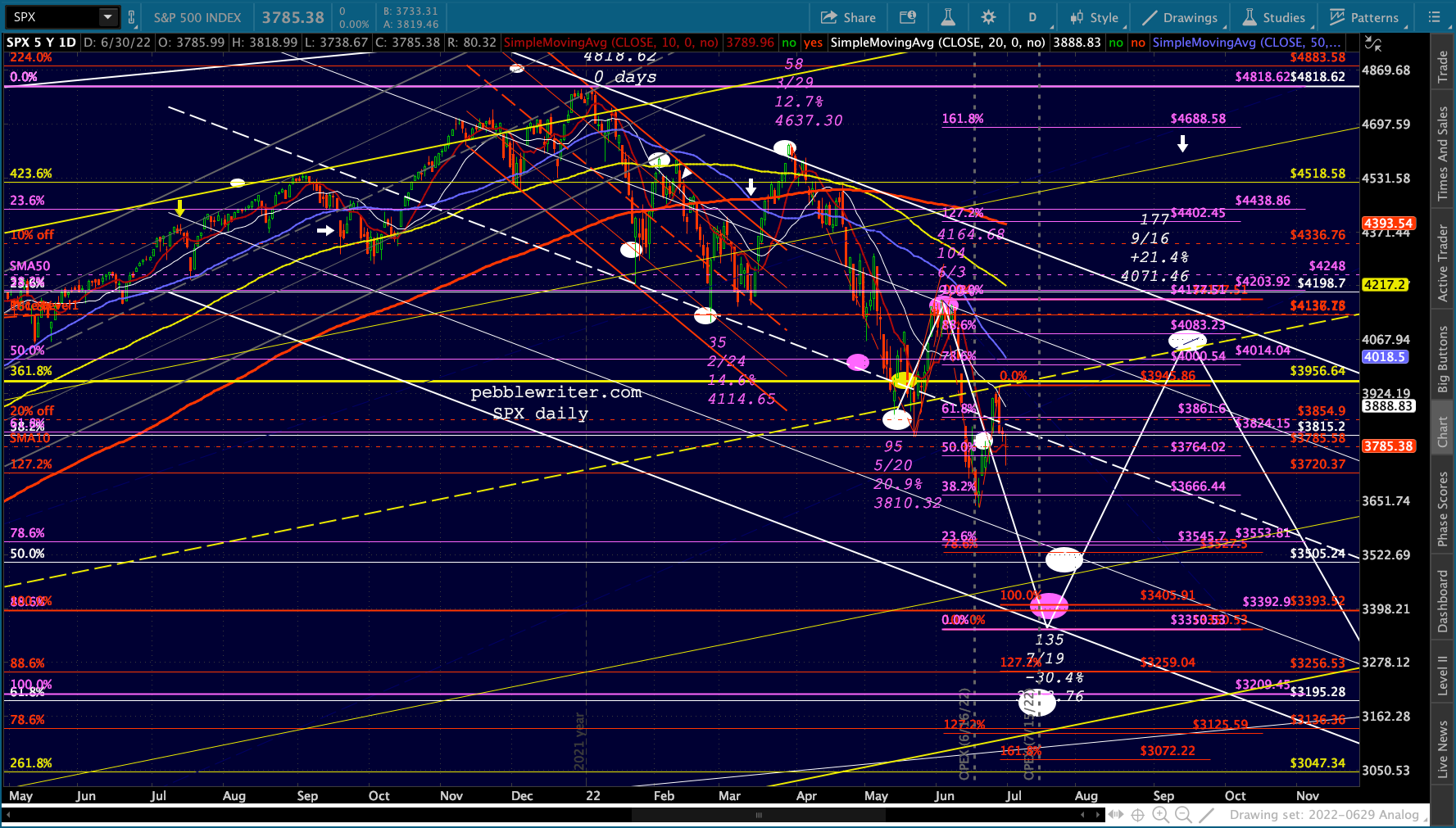Click the white 3888.83 price bubble

(x=1388, y=406)
